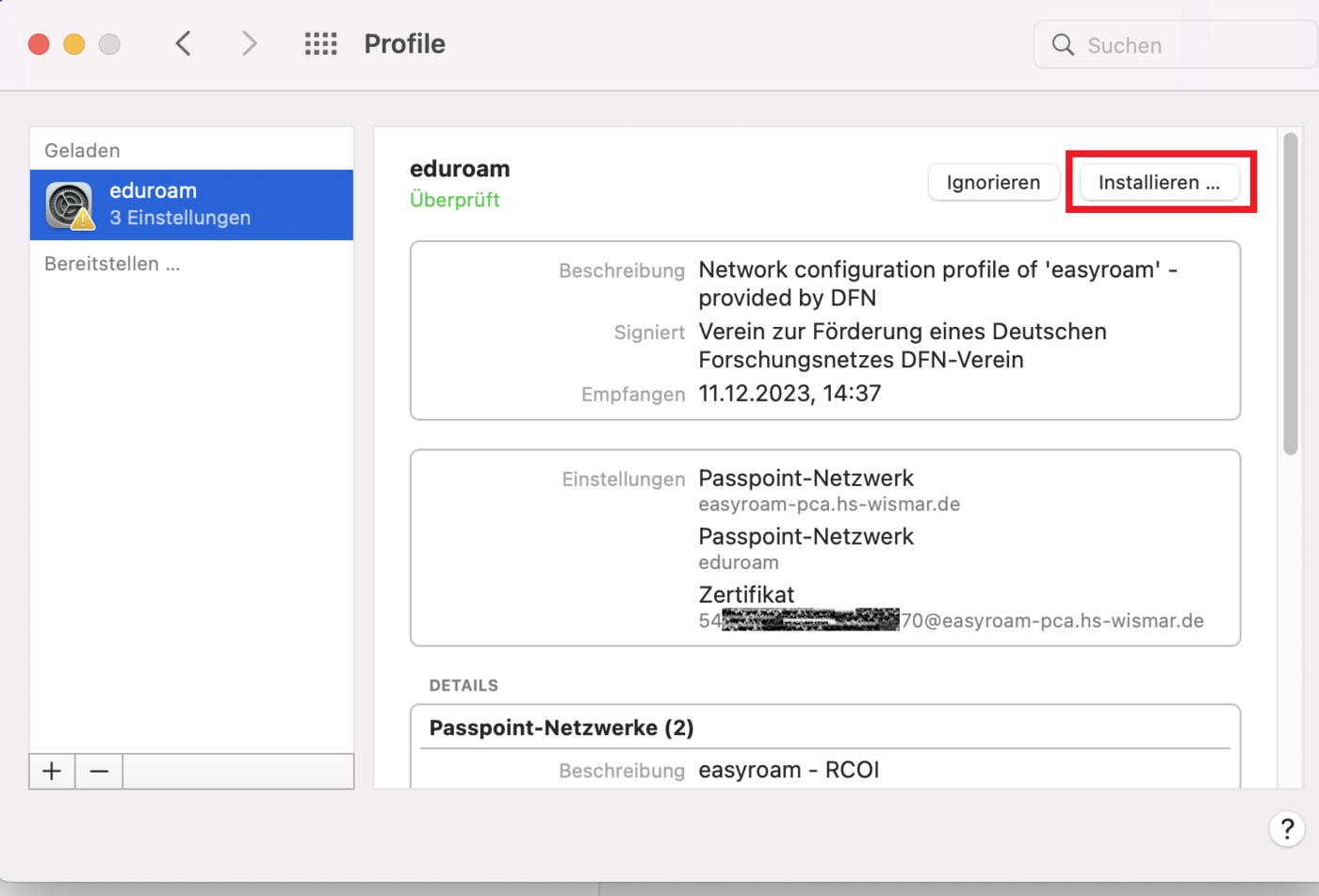Click Passpoint-Netzwerke (2) heading
The height and width of the screenshot is (896, 1319).
point(562,728)
